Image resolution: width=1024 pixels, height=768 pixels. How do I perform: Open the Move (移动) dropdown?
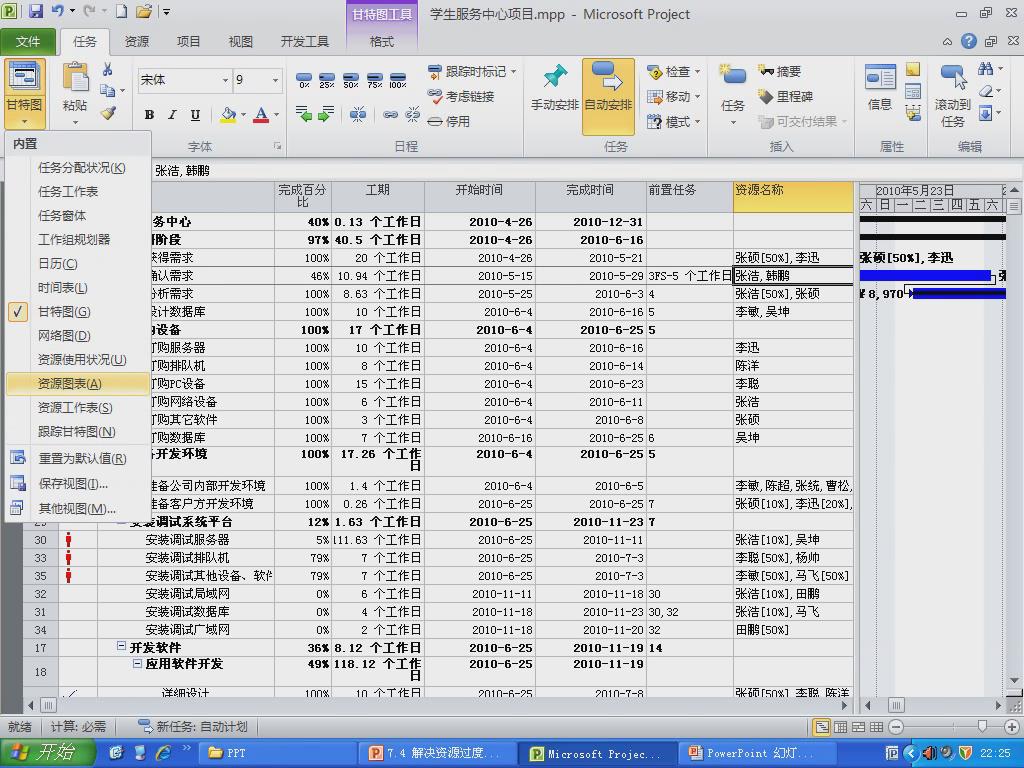point(674,96)
